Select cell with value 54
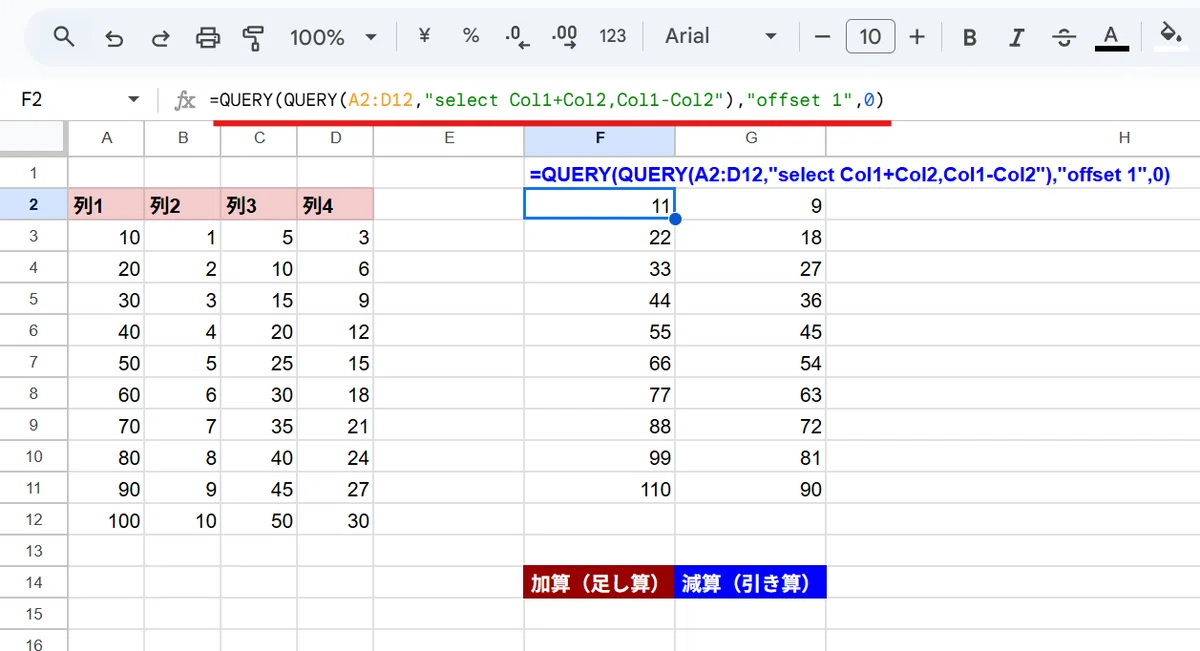Viewport: 1200px width, 651px height. coord(751,363)
